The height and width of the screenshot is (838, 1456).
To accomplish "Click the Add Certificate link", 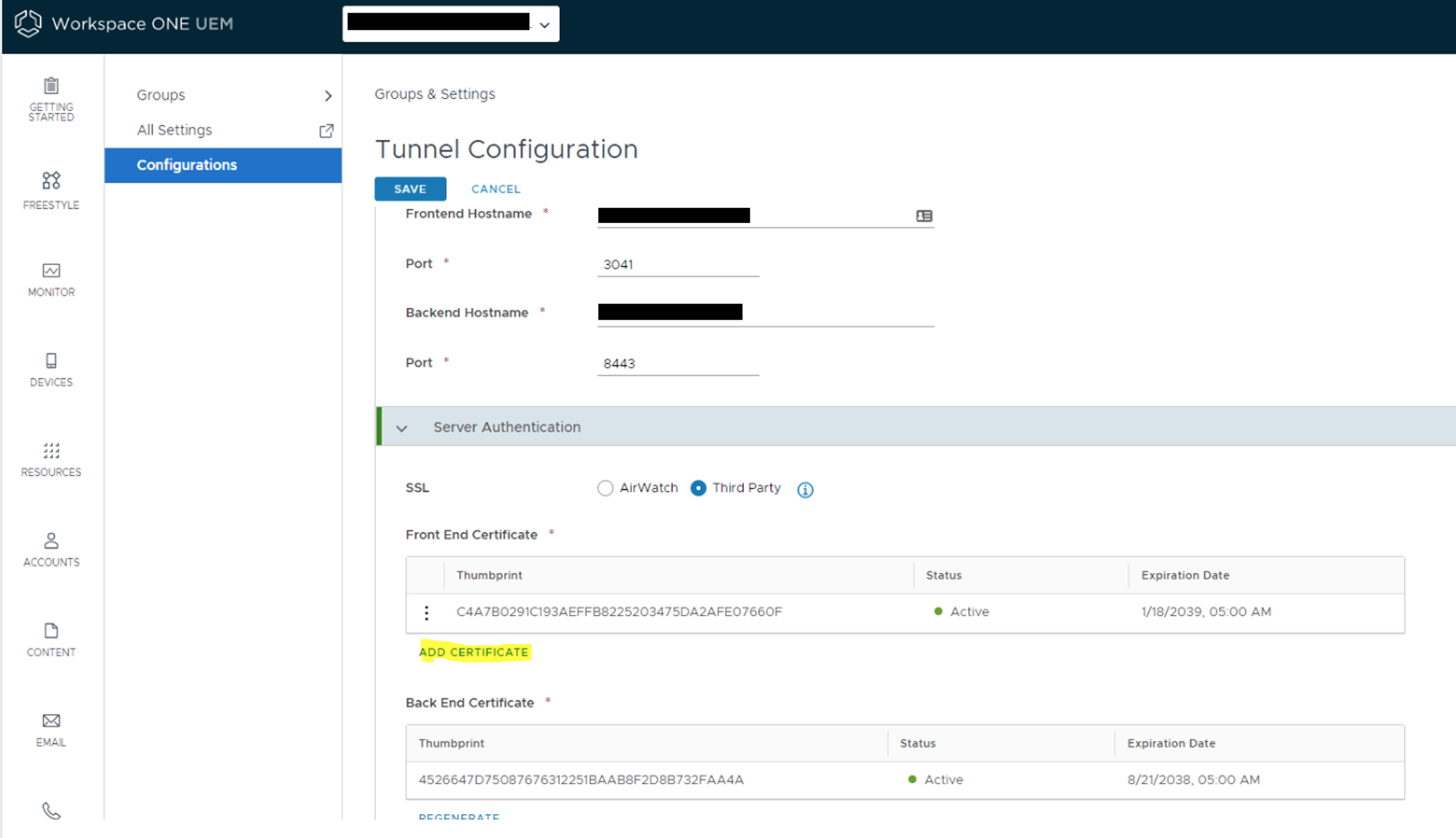I will [473, 651].
